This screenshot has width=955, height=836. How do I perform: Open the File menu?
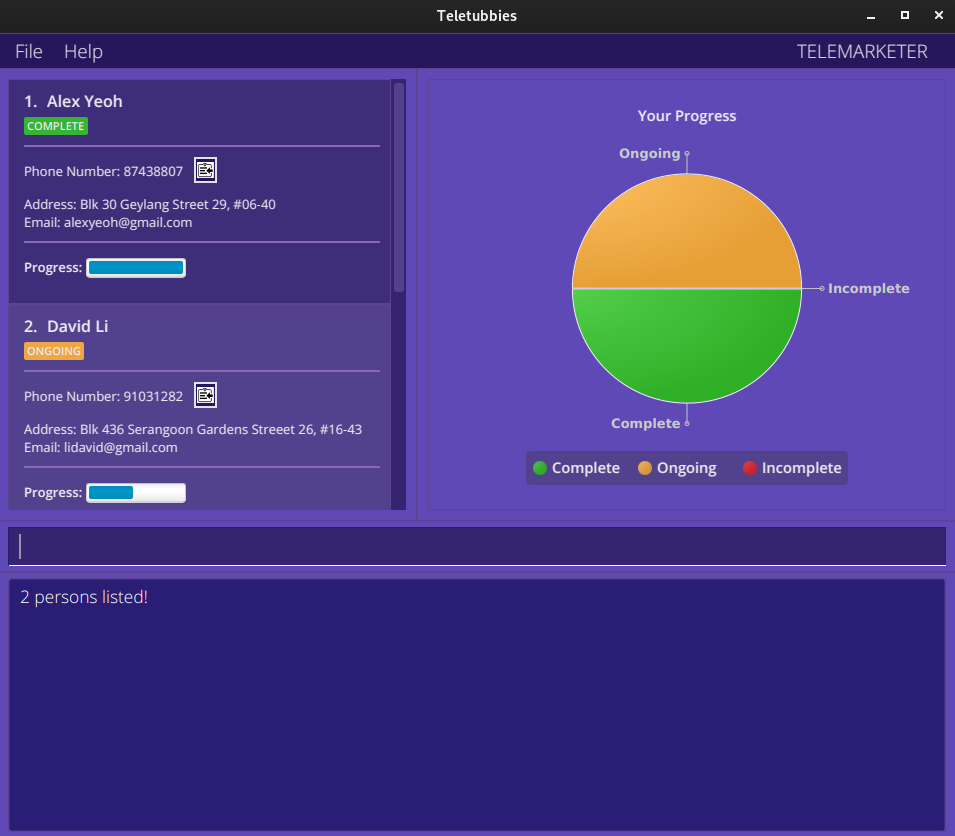coord(29,51)
